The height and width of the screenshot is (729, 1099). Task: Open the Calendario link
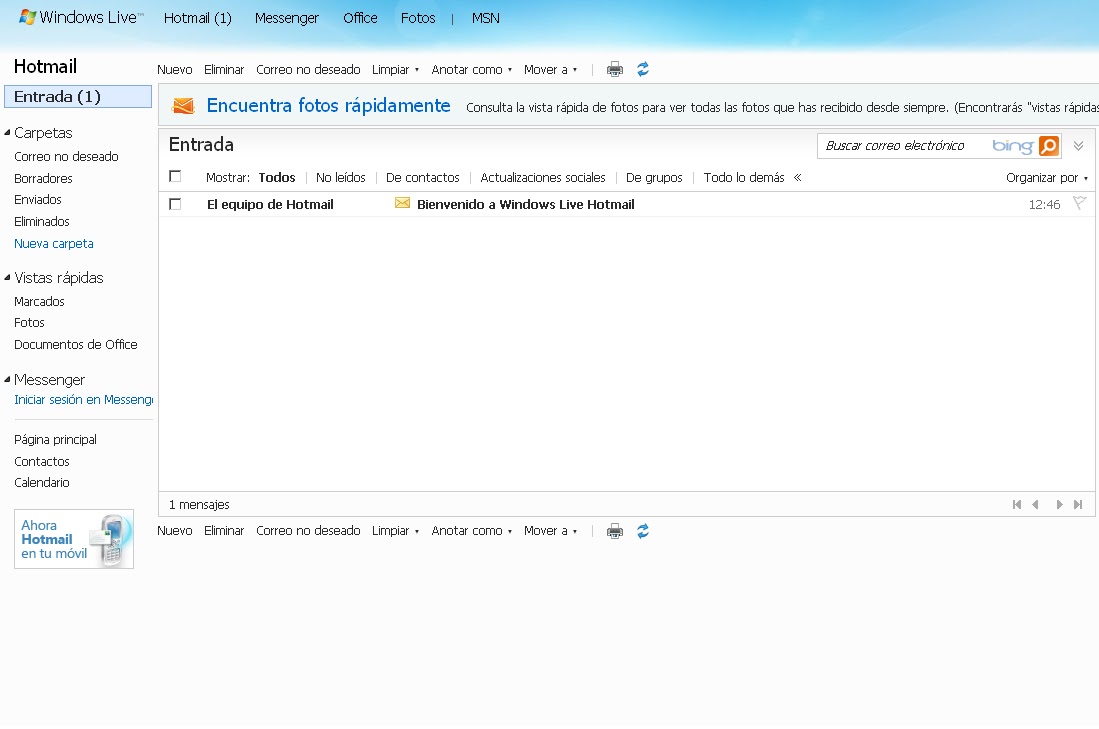click(41, 483)
